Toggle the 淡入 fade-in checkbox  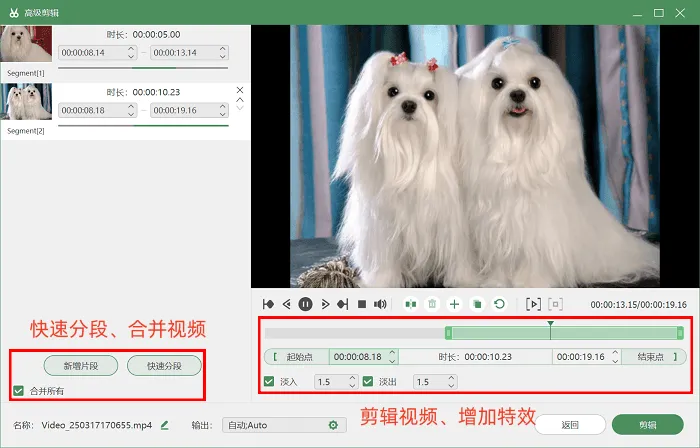(269, 382)
